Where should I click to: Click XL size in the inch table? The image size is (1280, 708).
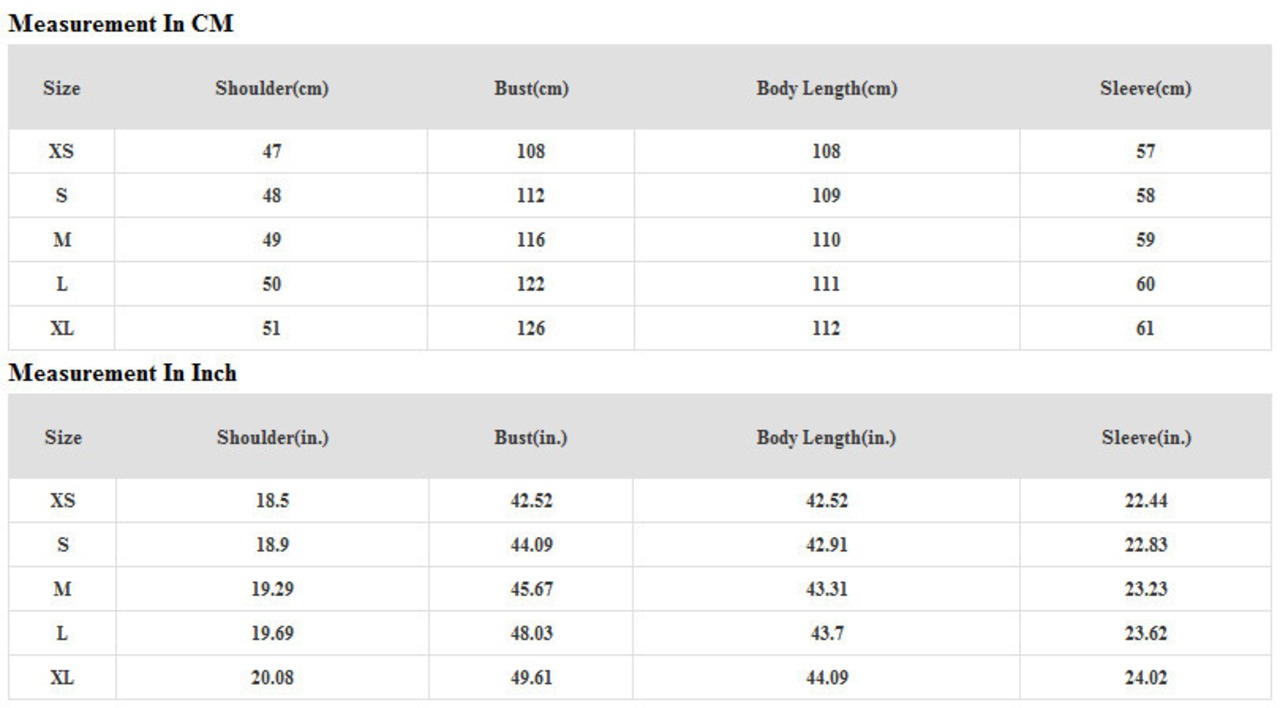(x=62, y=678)
